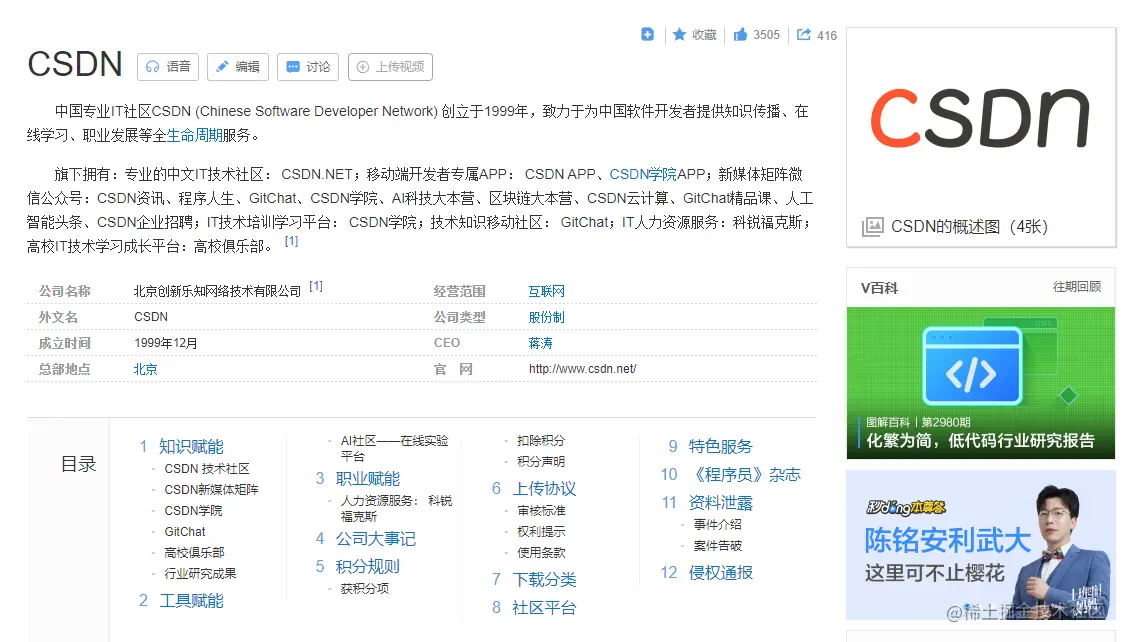Go to 权利提示 subsection
The image size is (1126, 642).
pos(541,531)
